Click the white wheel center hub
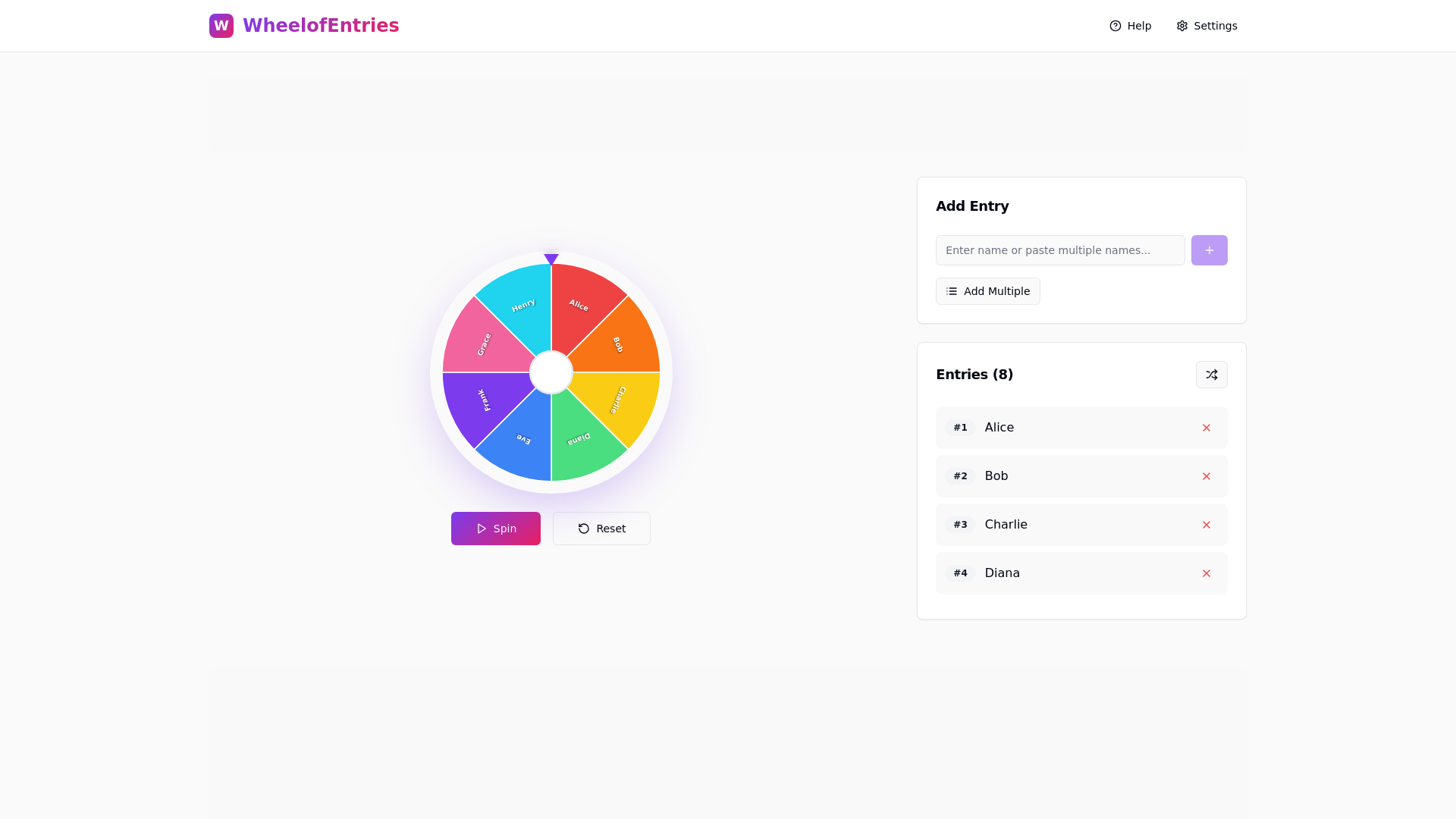The image size is (1456, 819). click(x=551, y=372)
